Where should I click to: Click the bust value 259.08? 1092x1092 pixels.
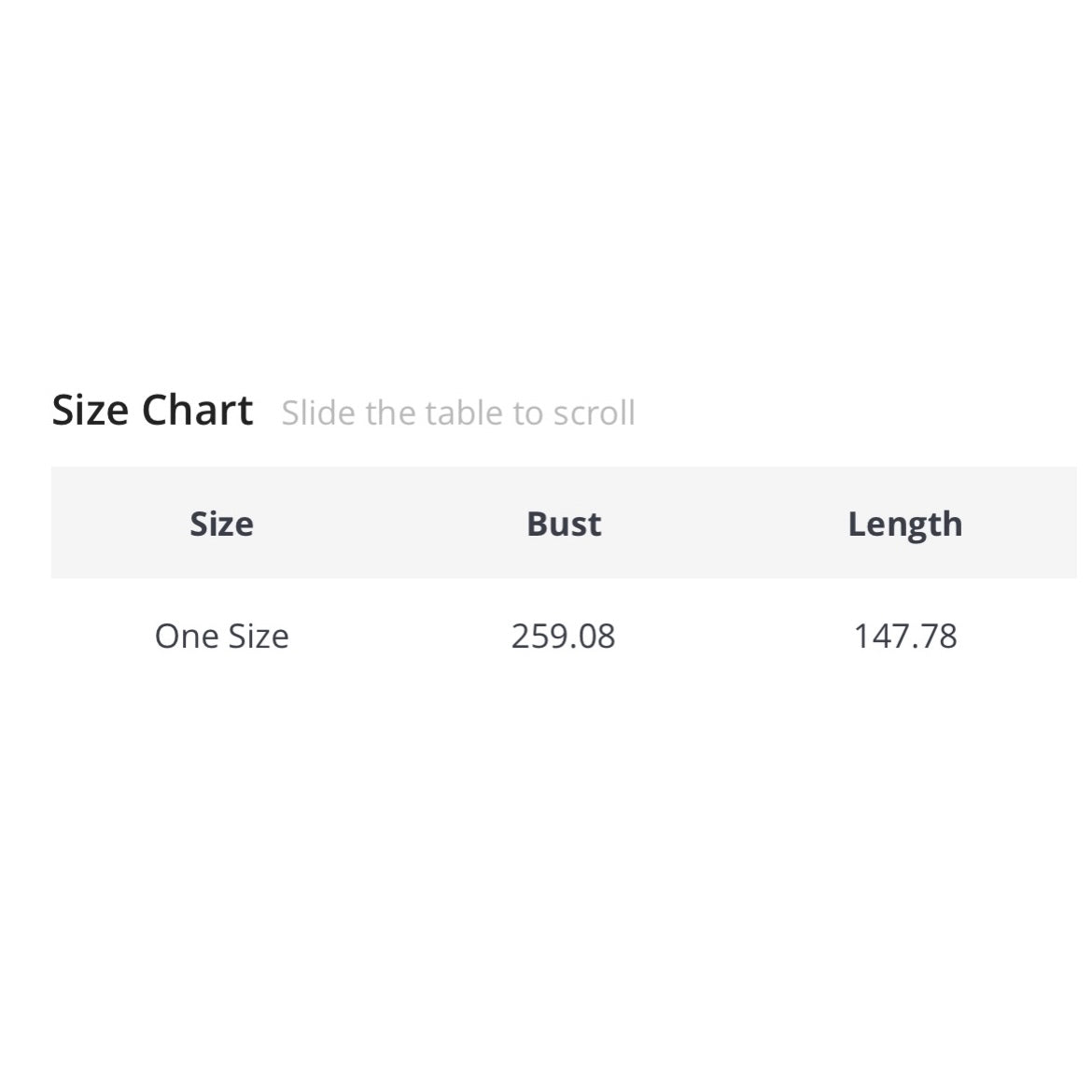[x=563, y=637]
